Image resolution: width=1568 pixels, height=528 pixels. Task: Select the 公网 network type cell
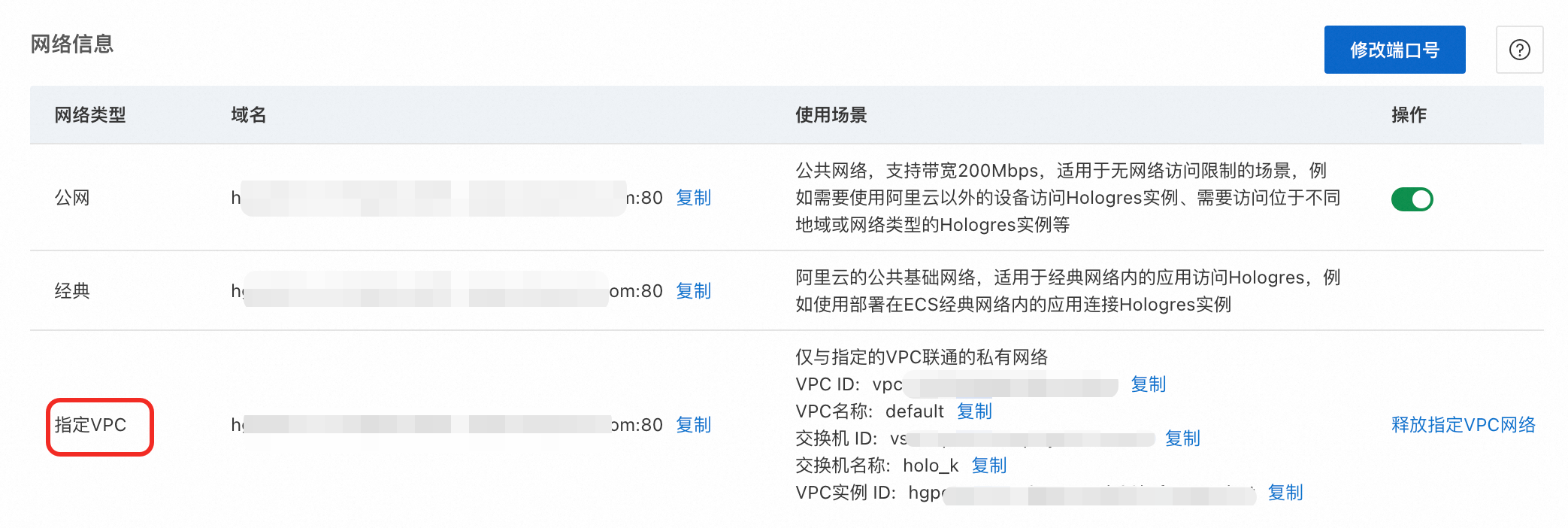(x=72, y=198)
